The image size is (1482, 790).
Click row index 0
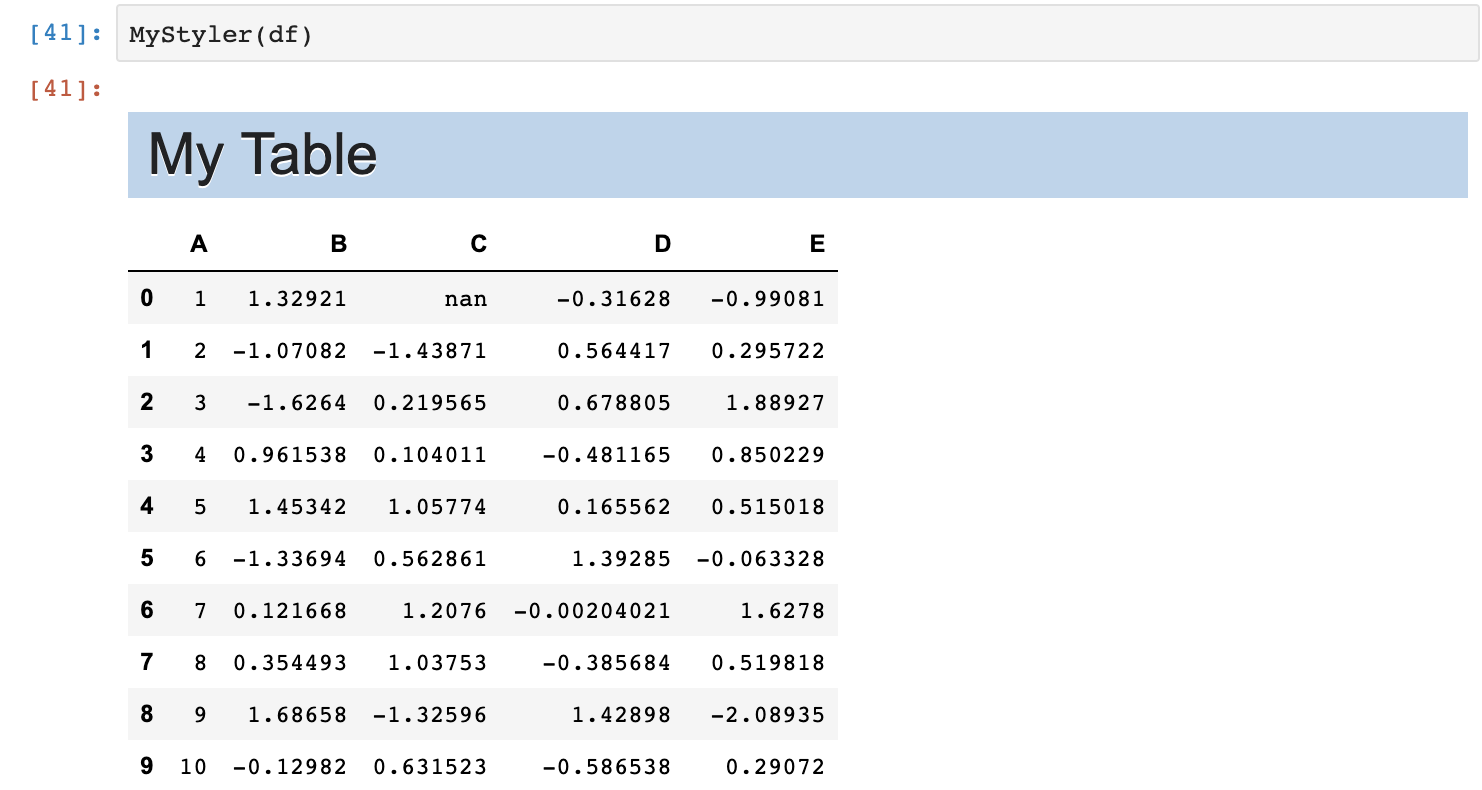pos(147,298)
